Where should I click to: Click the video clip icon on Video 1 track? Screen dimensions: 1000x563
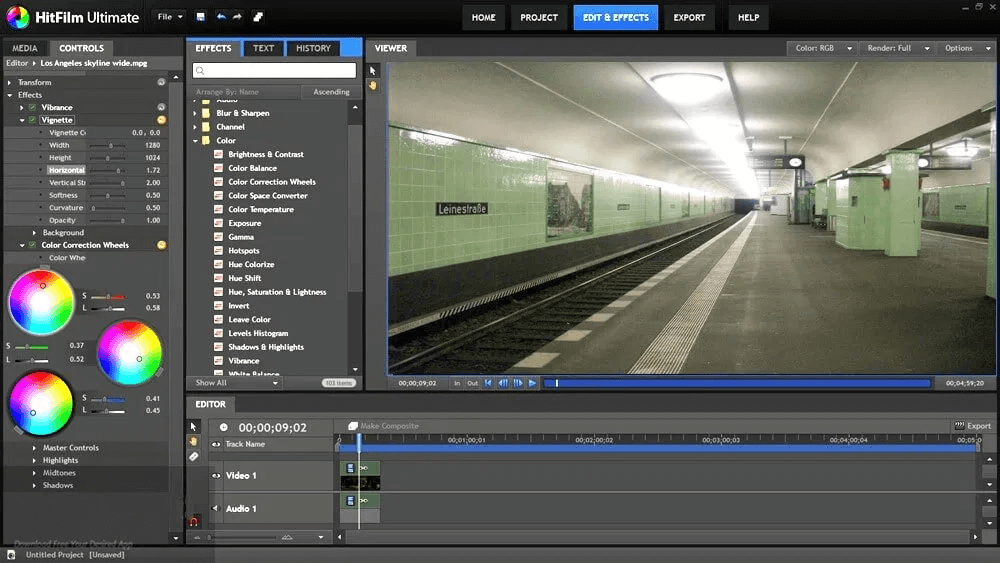point(350,468)
